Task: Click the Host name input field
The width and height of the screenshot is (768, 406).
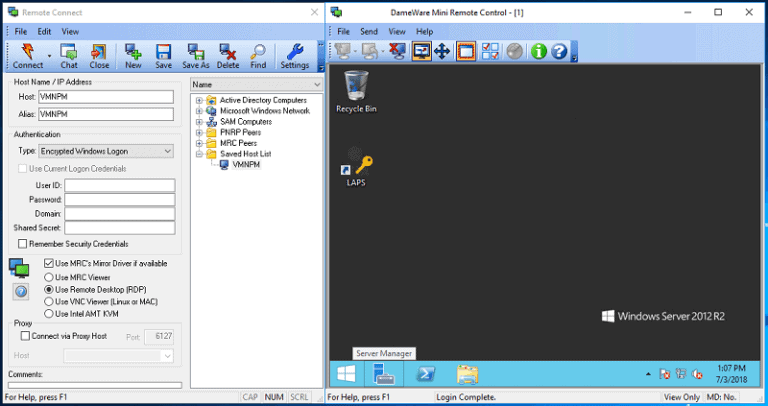Action: point(106,98)
